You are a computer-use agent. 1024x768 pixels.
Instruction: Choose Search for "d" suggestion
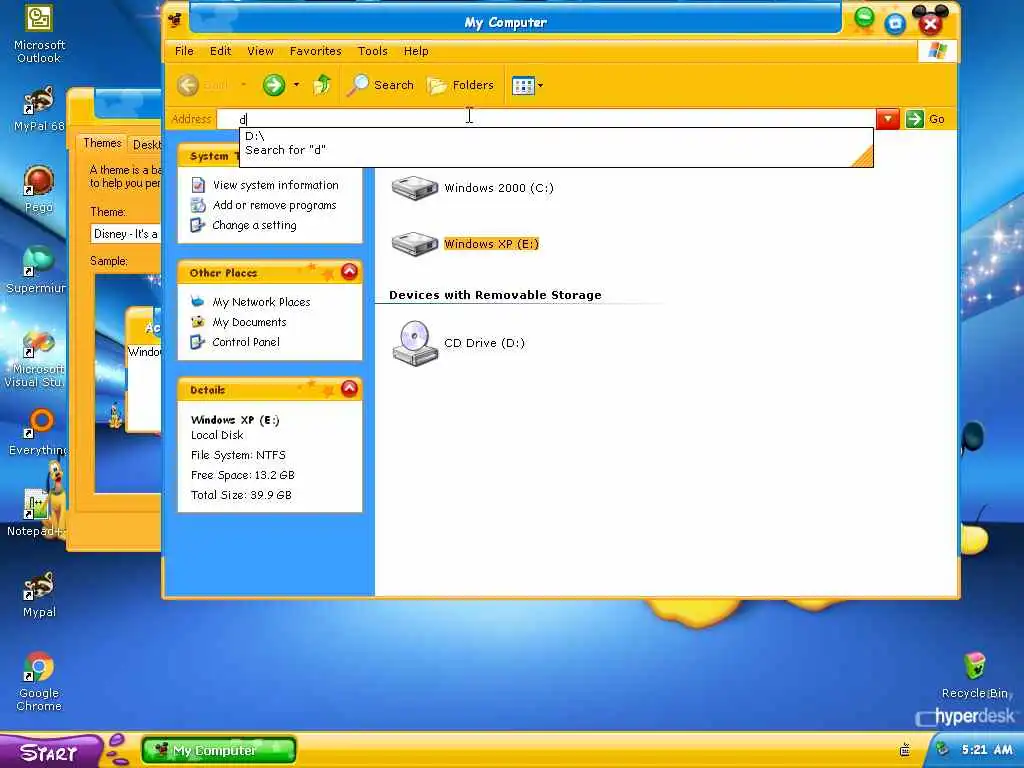point(556,150)
